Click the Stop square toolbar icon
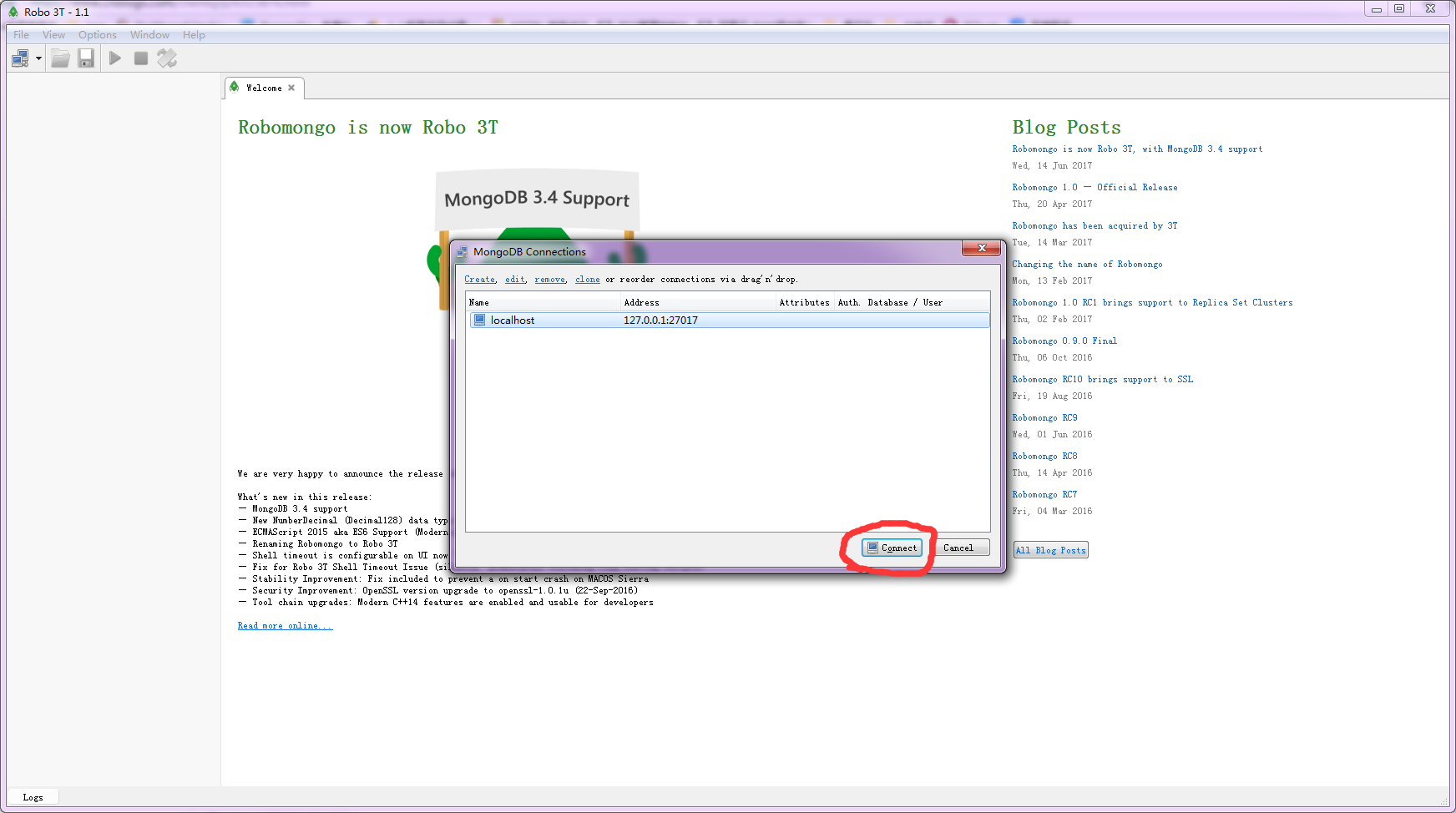This screenshot has width=1456, height=813. [141, 58]
